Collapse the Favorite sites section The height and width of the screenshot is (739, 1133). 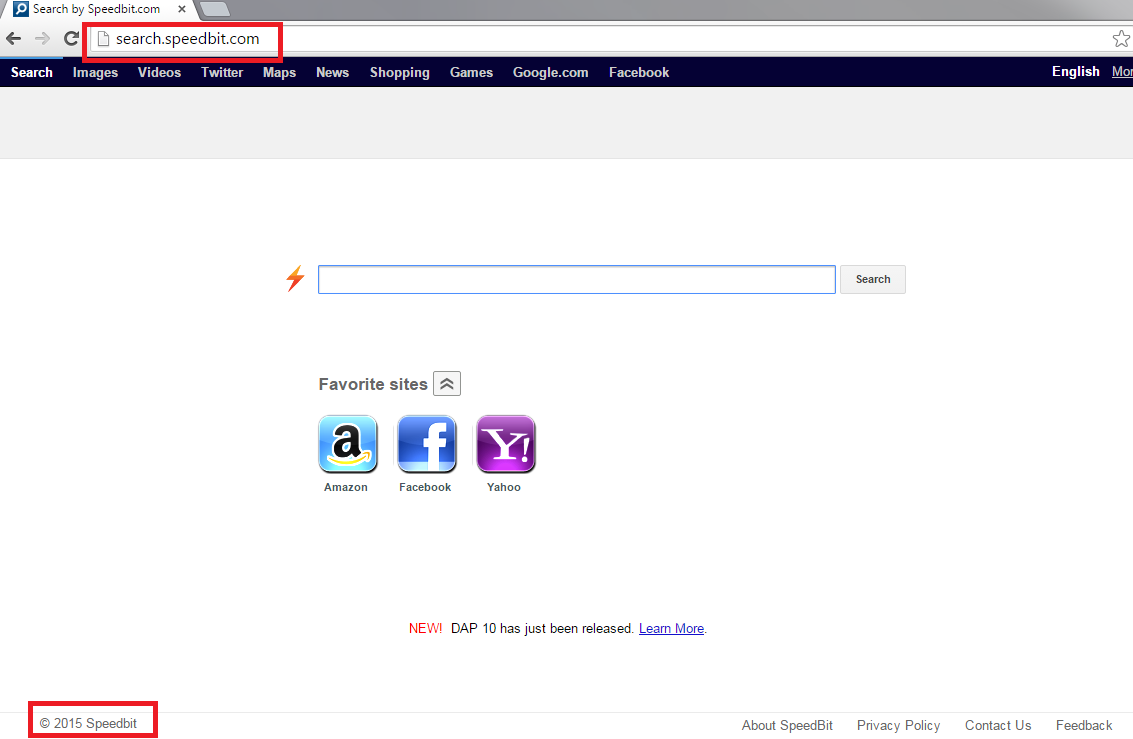(447, 384)
